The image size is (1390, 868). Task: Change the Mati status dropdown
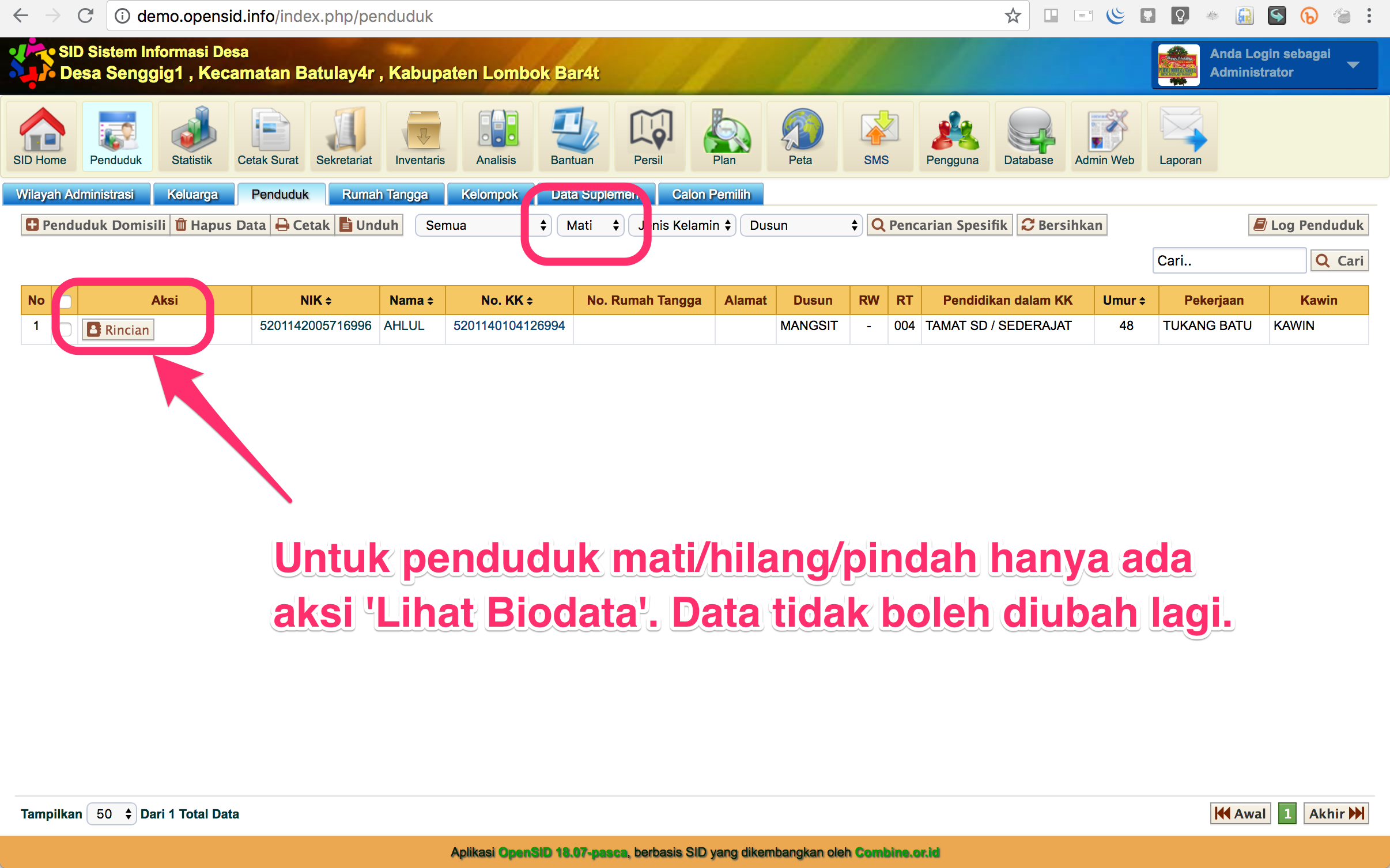(x=590, y=225)
